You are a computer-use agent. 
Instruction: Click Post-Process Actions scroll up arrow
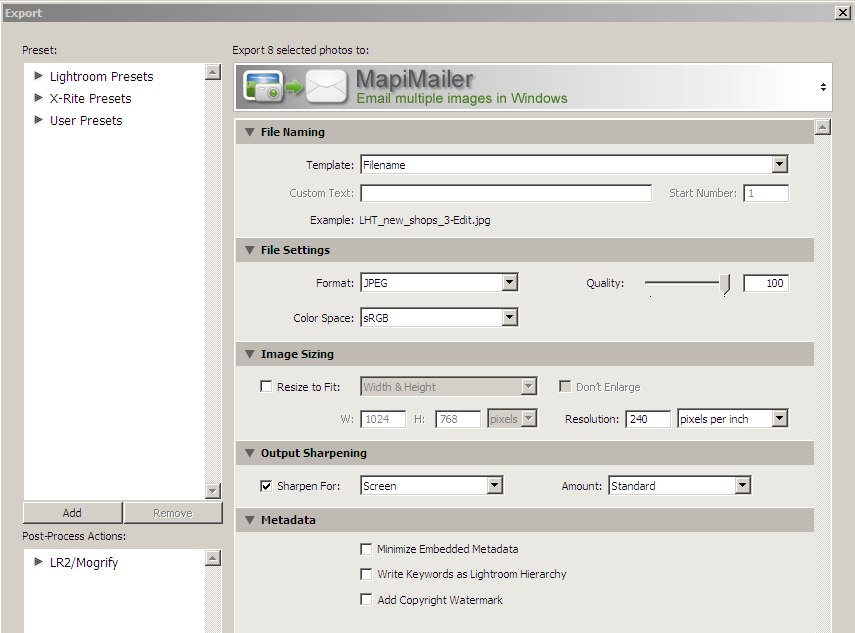coord(213,558)
